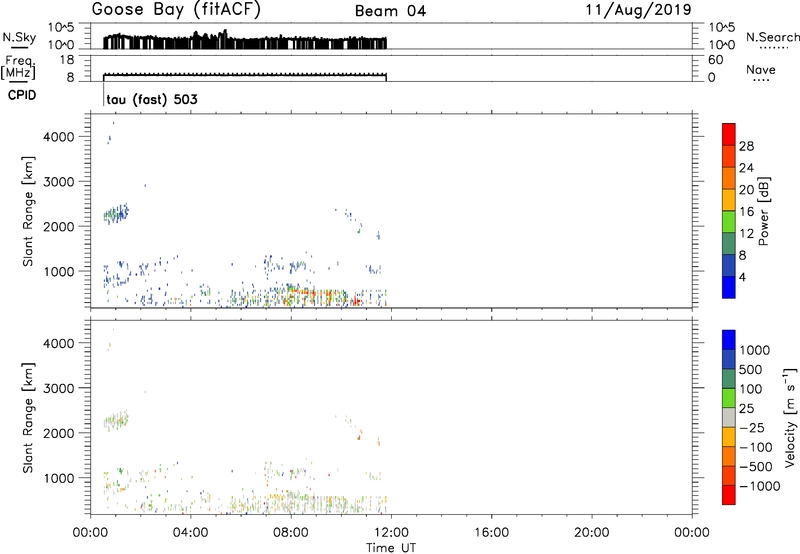
Task: Select the "60" tick on the Nave axis
Action: [716, 60]
